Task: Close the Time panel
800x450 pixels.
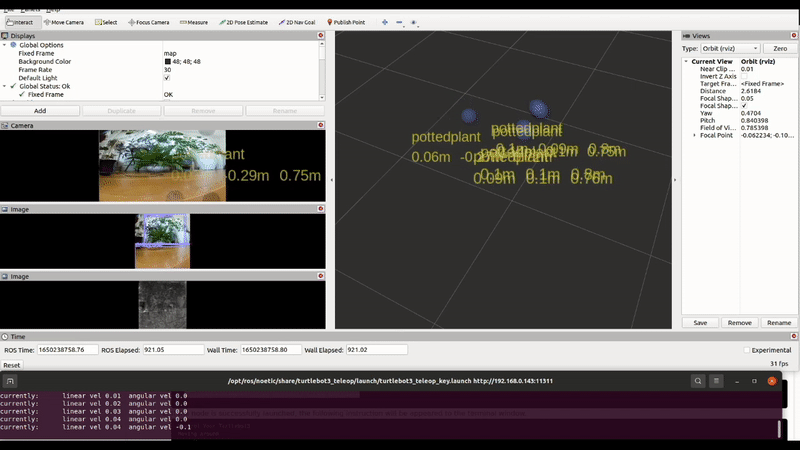Action: coord(794,336)
